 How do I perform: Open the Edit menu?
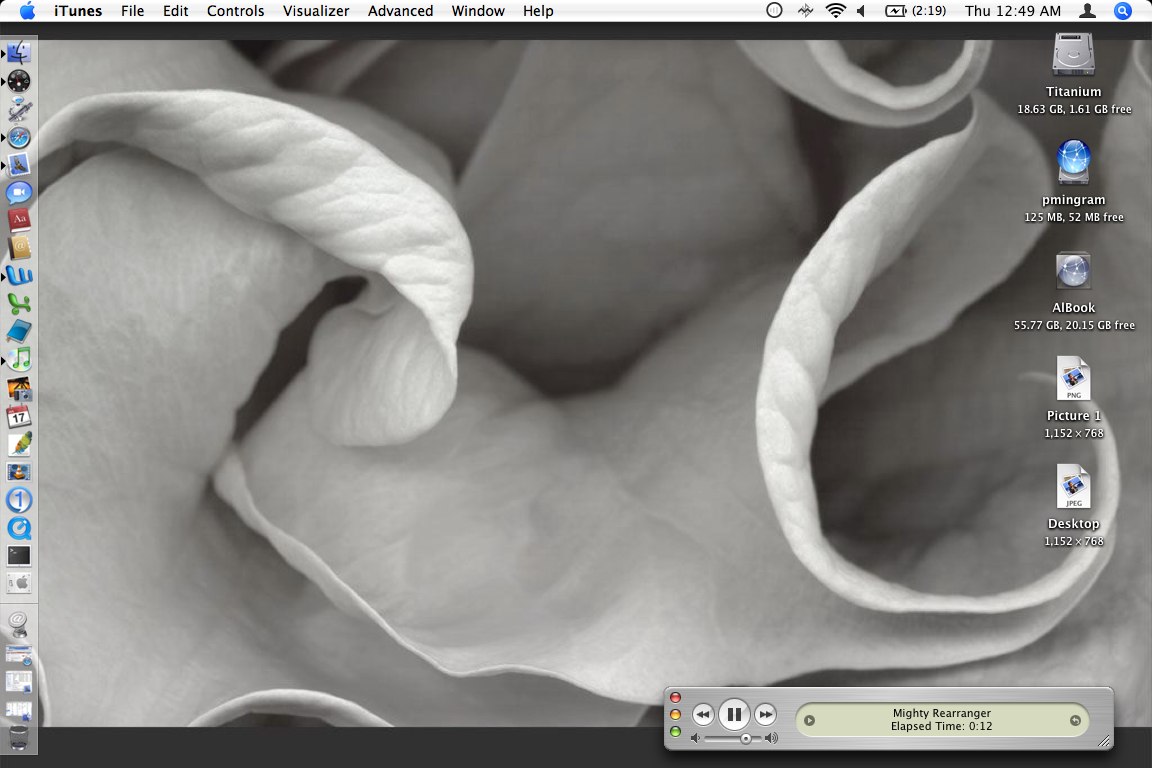(x=176, y=11)
